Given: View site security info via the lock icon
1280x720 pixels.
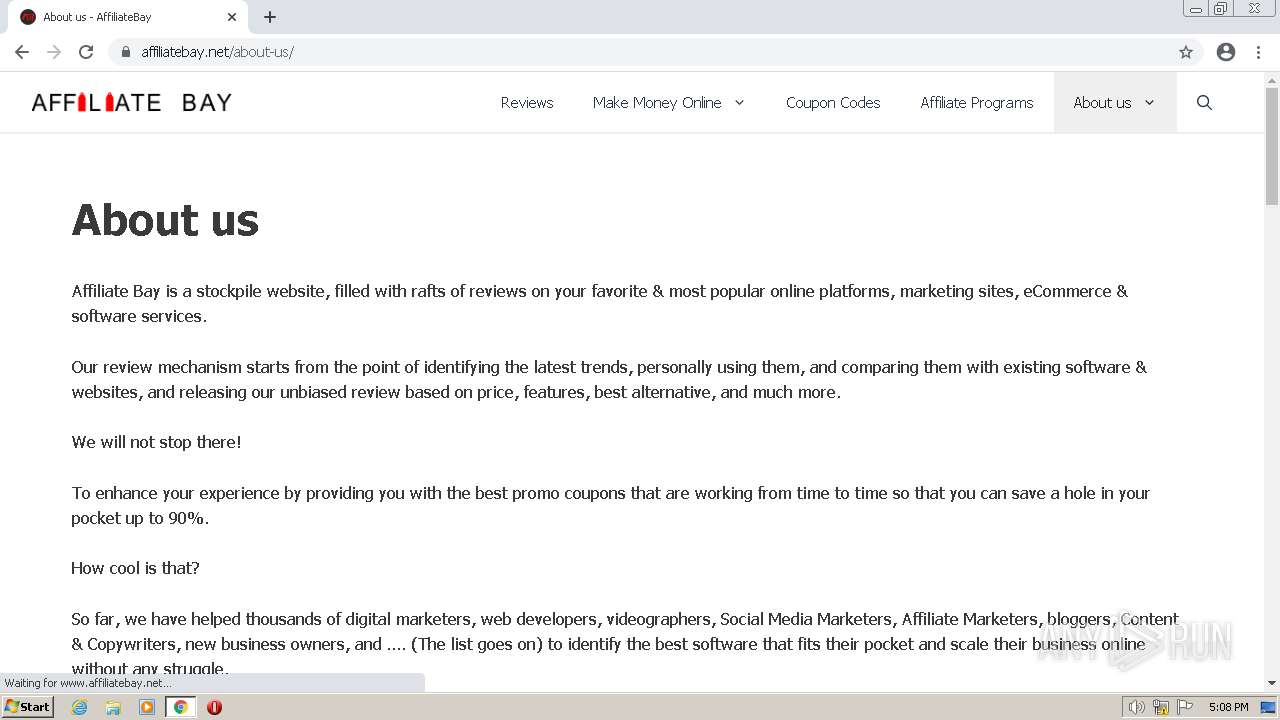Looking at the screenshot, I should pos(126,52).
